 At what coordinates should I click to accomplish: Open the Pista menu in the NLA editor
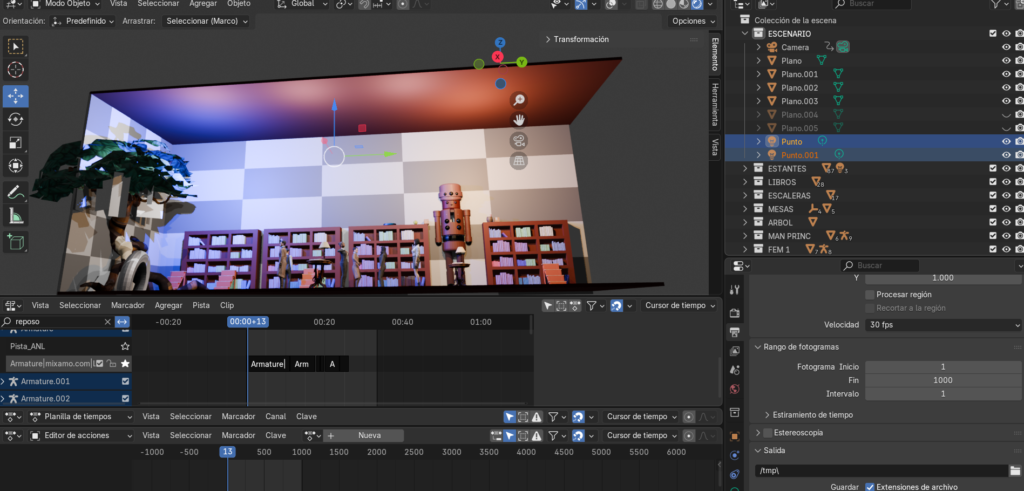coord(201,305)
